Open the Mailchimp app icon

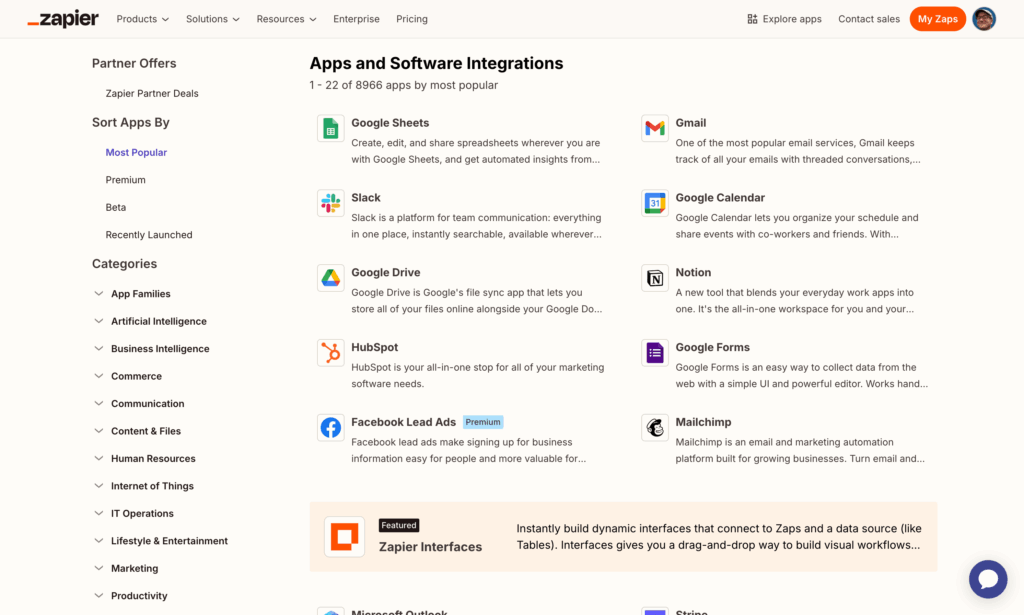(654, 428)
